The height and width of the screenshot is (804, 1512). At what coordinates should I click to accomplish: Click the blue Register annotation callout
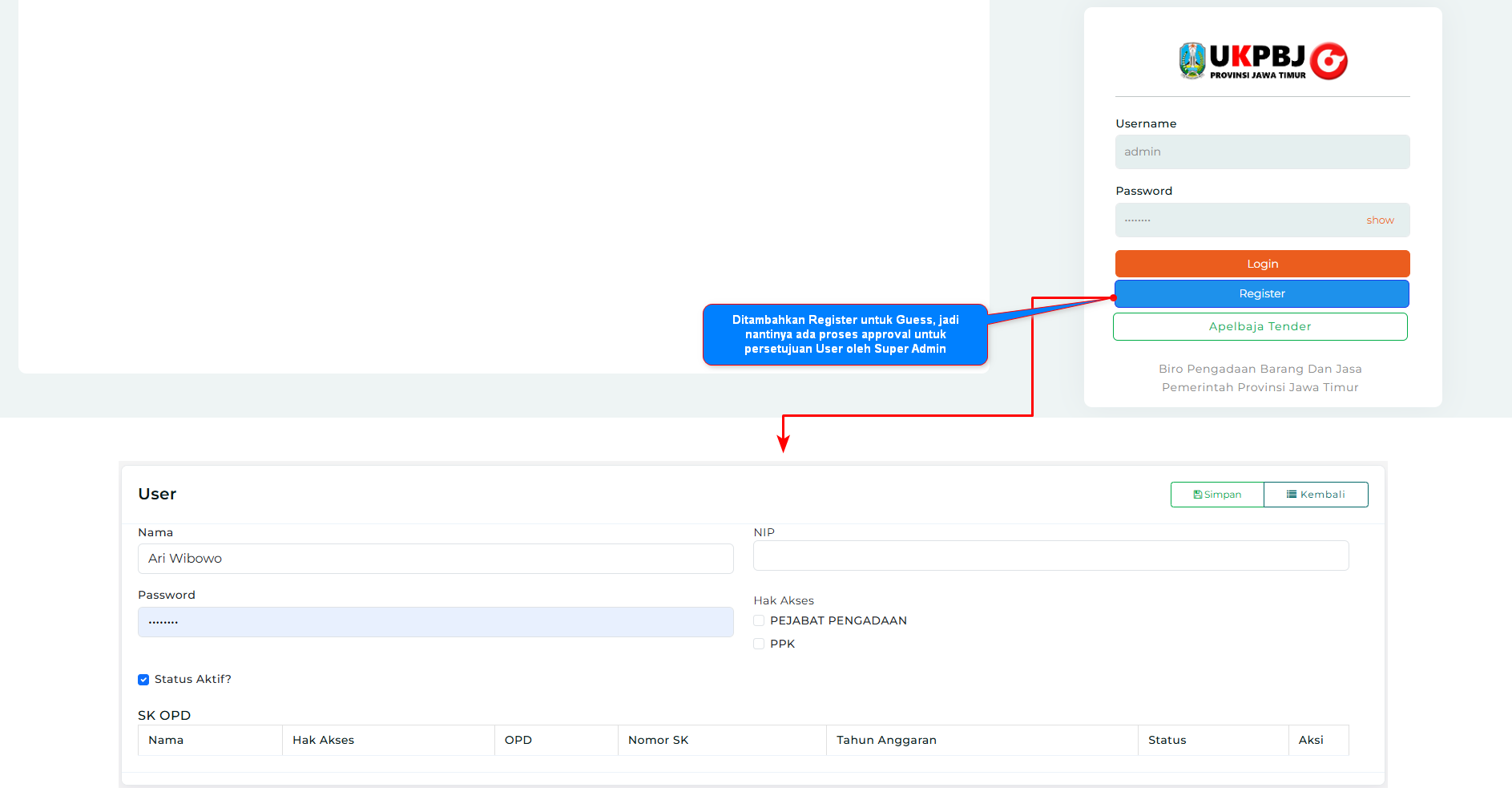click(x=845, y=334)
